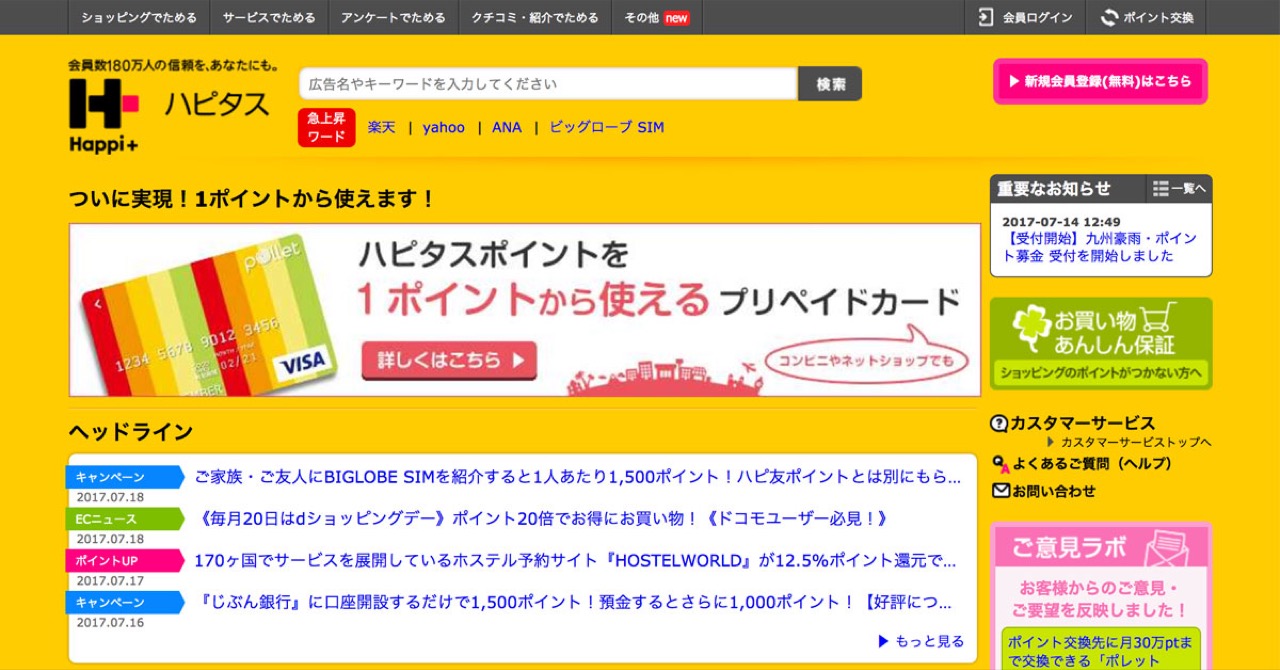Open アンケートでためる menu tab
Viewport: 1280px width, 670px height.
pos(393,17)
